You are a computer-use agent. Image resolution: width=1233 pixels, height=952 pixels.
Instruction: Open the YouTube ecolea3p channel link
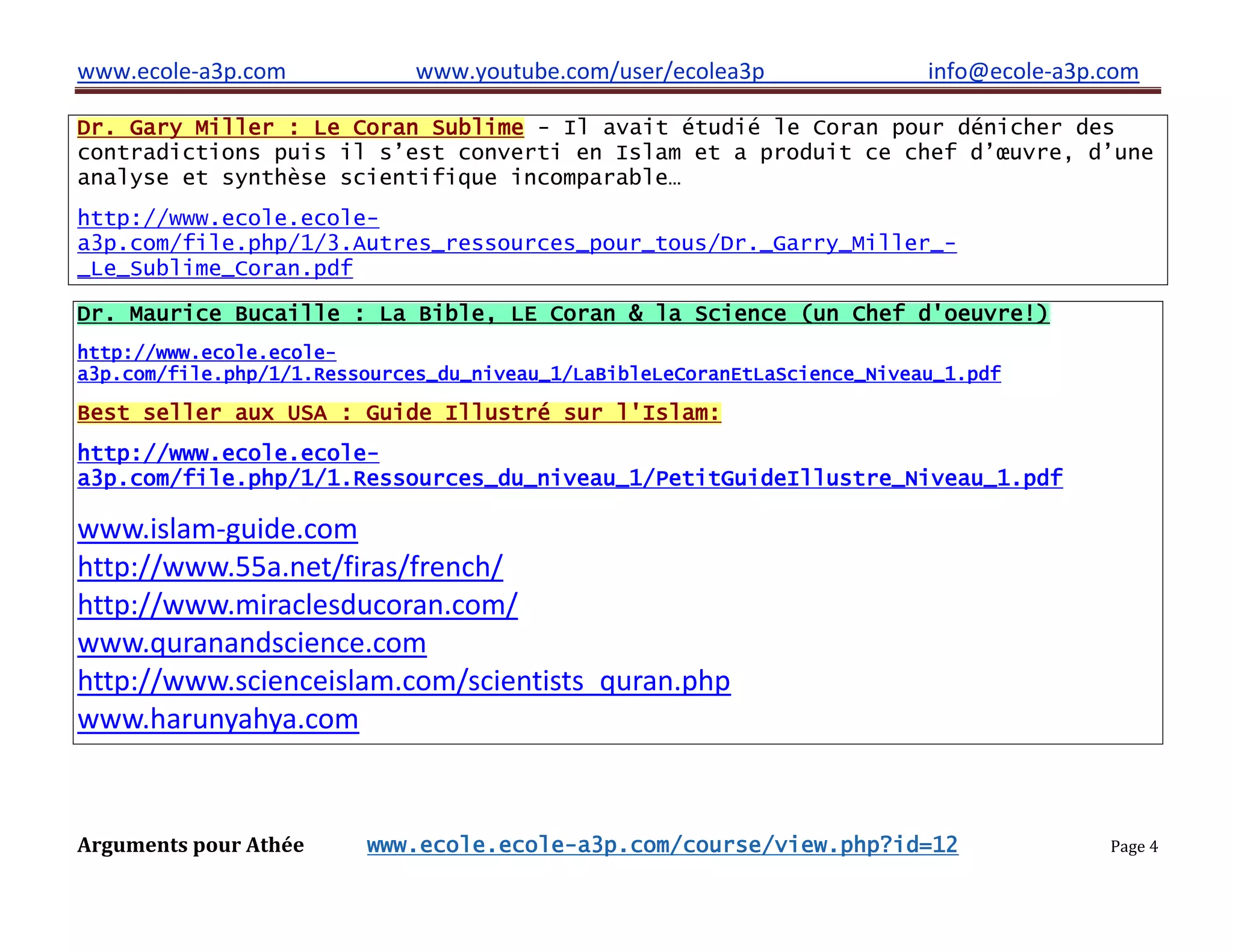590,72
